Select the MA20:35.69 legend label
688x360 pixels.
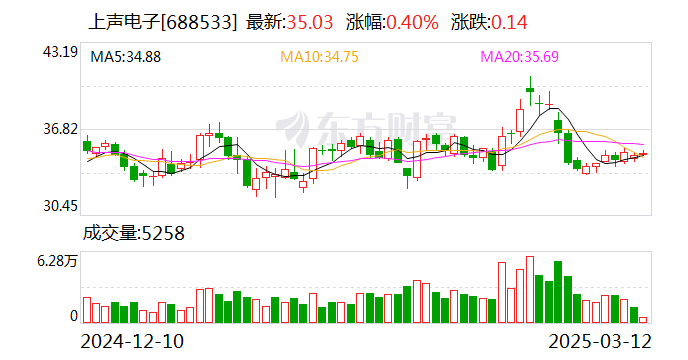(519, 57)
